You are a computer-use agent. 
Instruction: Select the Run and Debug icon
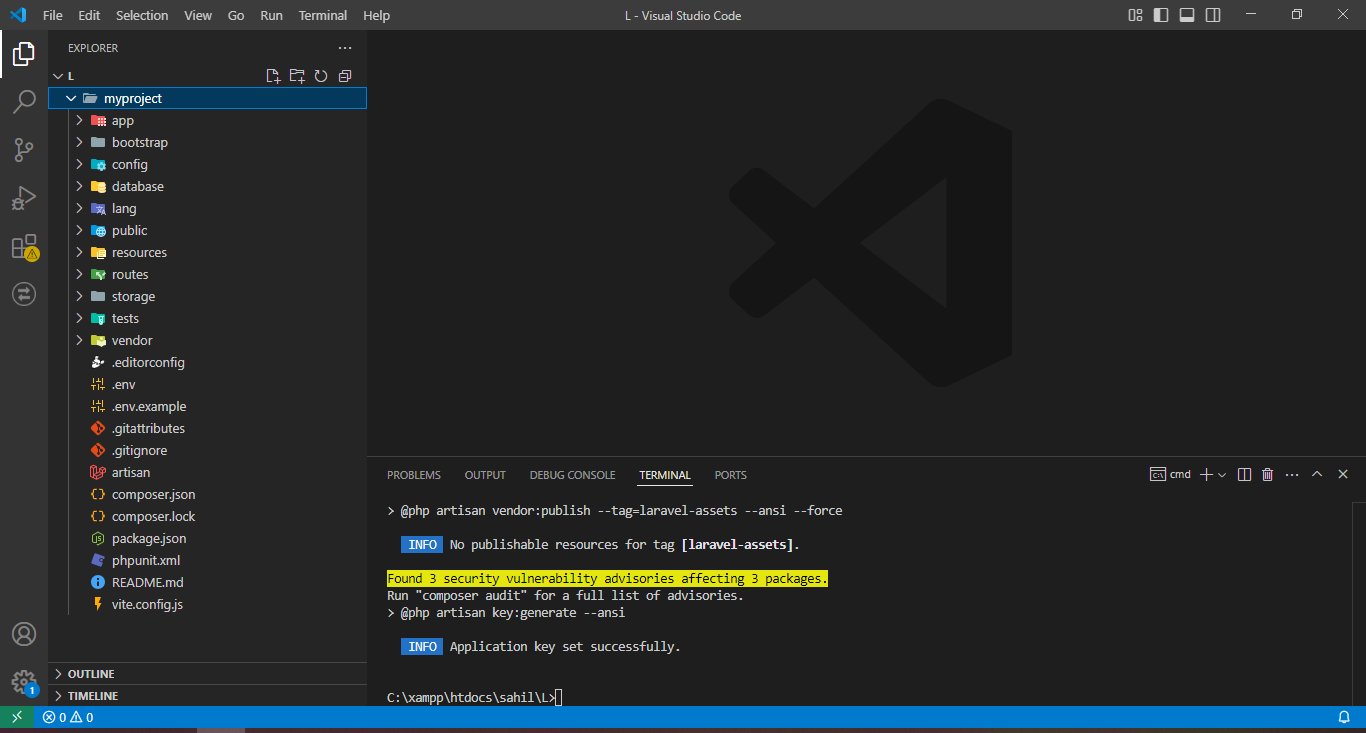(x=24, y=198)
